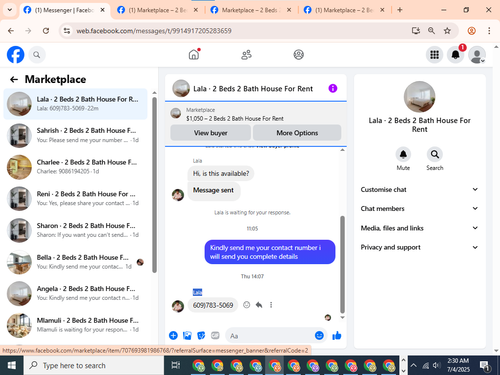Send a thumbs-up like
Viewport: 500px width, 375px height.
point(337,335)
